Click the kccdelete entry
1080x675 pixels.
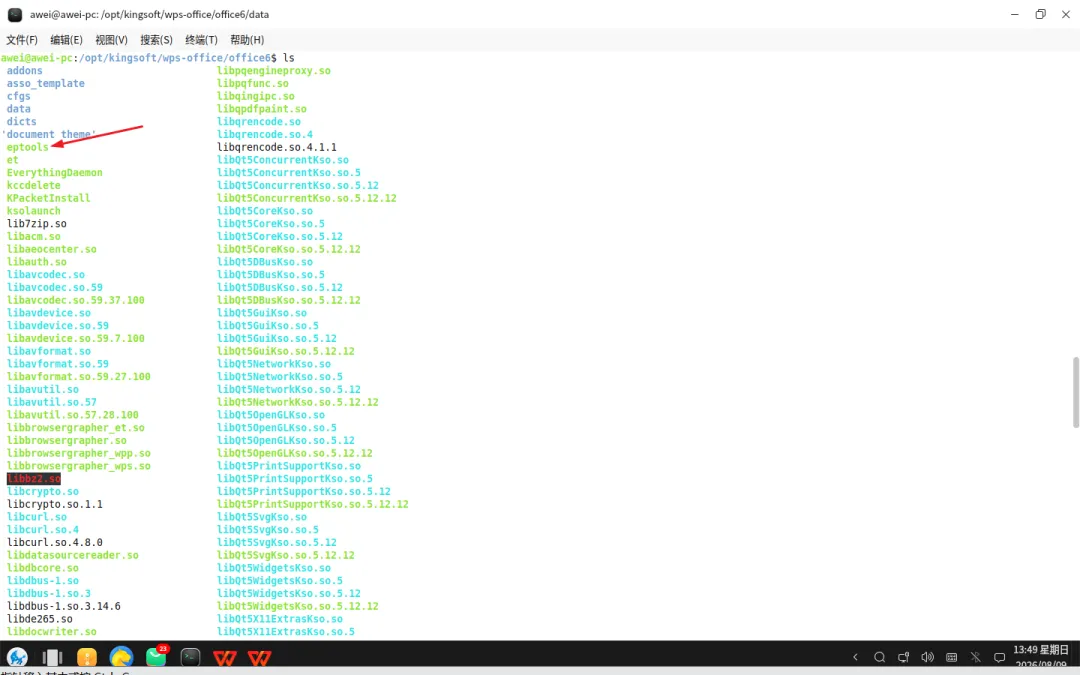(34, 185)
